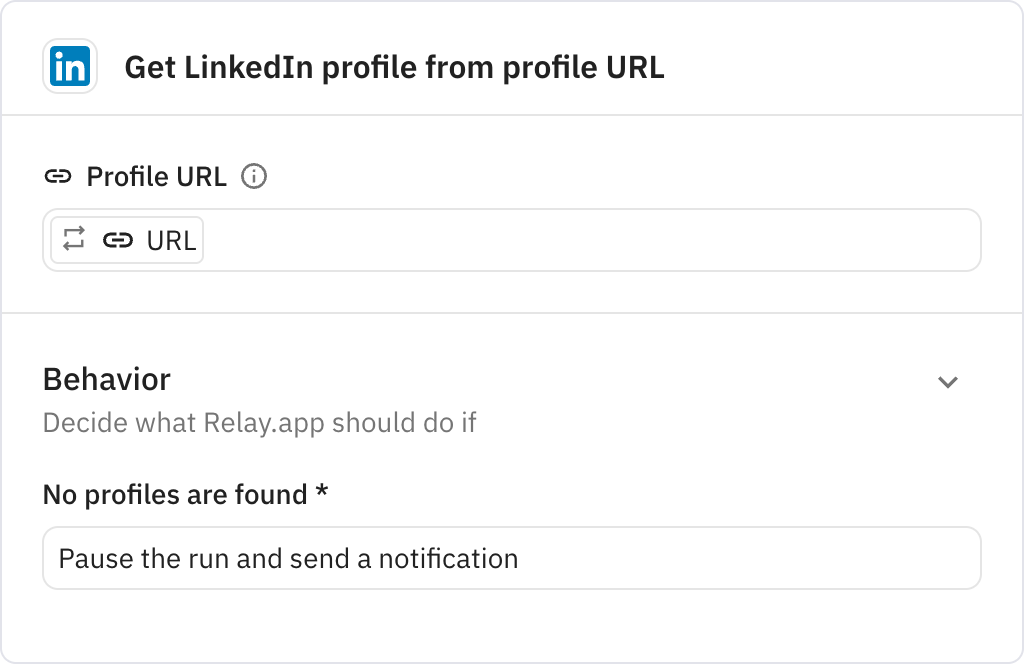Click the 'No profiles are found' field label
This screenshot has height=664, width=1024.
pyautogui.click(x=186, y=494)
